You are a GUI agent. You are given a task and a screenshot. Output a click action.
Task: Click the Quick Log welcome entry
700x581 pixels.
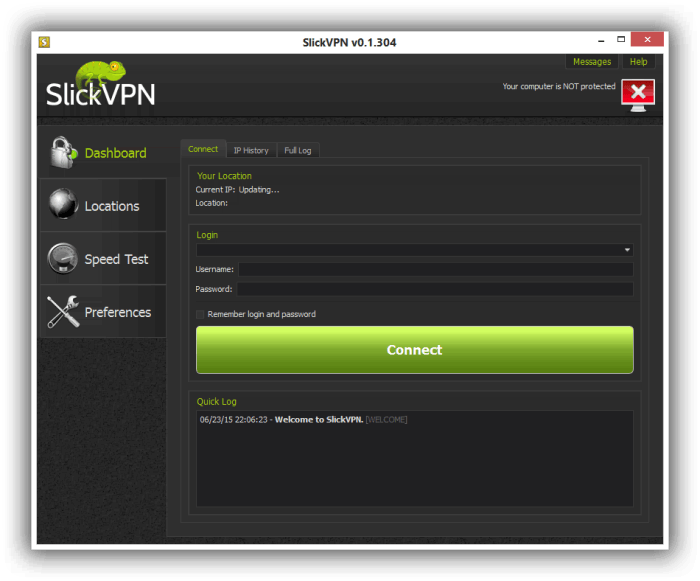303,420
